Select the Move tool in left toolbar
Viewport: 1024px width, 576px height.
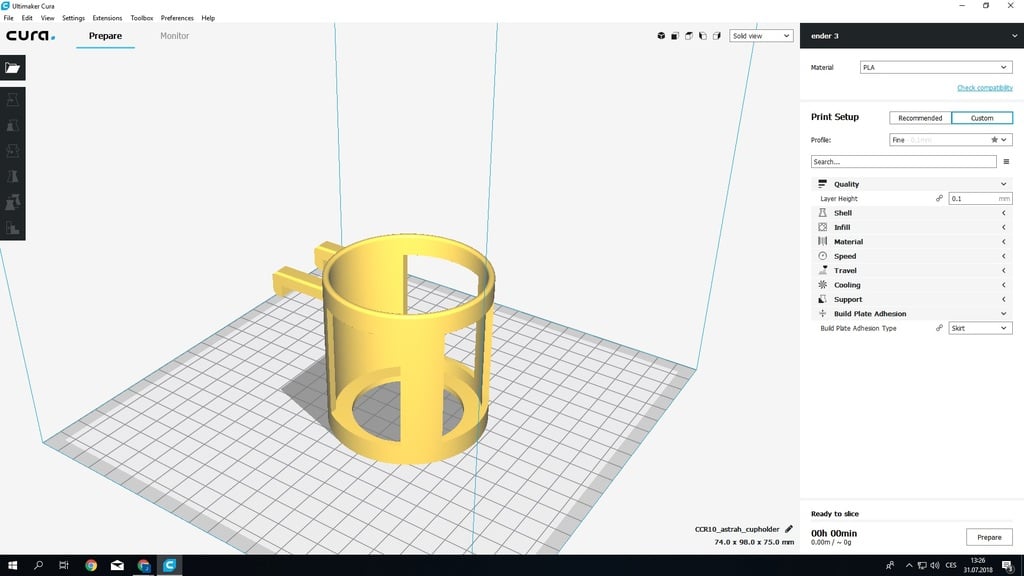click(13, 101)
